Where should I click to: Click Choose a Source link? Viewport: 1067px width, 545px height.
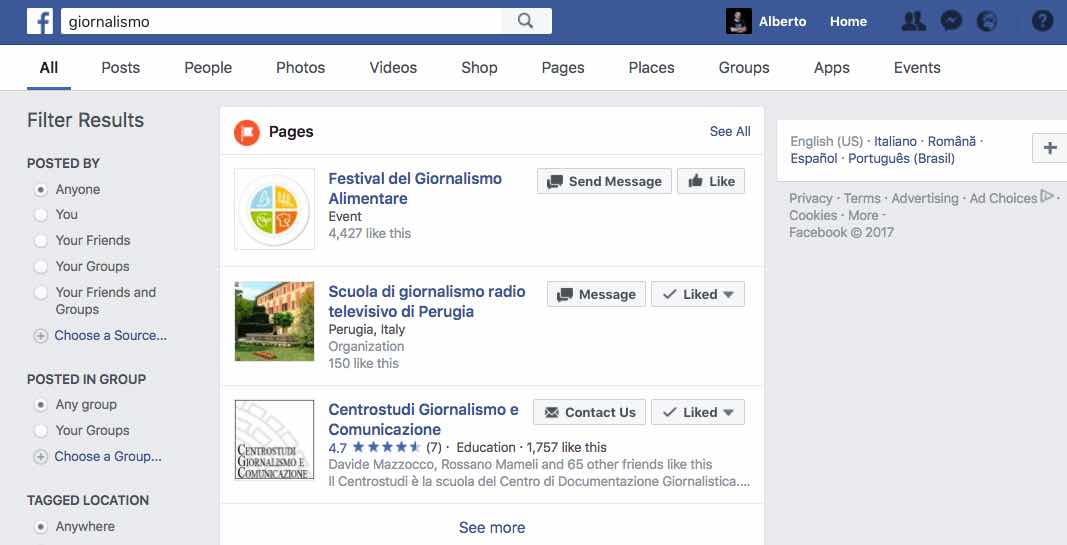coord(110,335)
